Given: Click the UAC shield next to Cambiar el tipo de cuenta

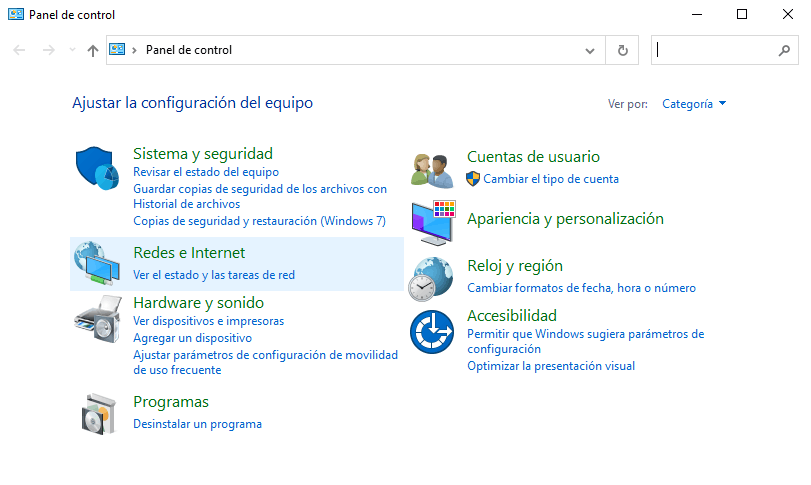Looking at the screenshot, I should point(473,179).
